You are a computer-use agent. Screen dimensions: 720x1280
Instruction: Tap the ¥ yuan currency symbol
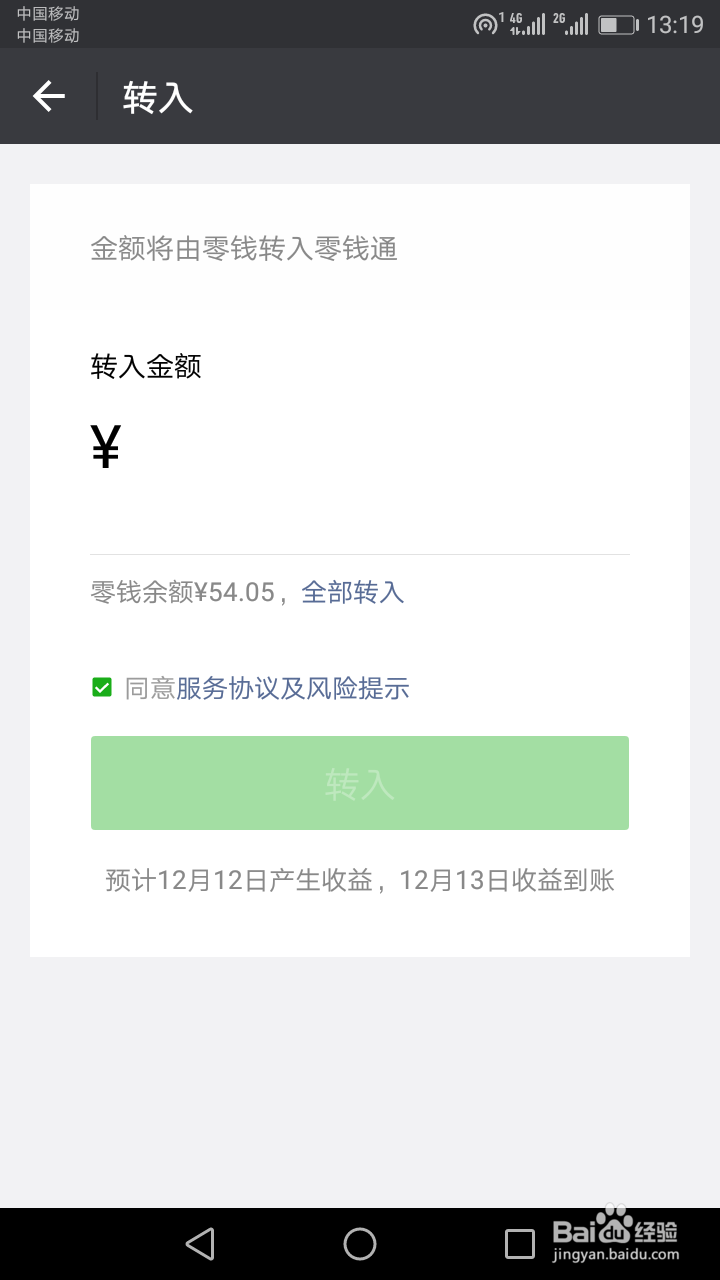105,446
